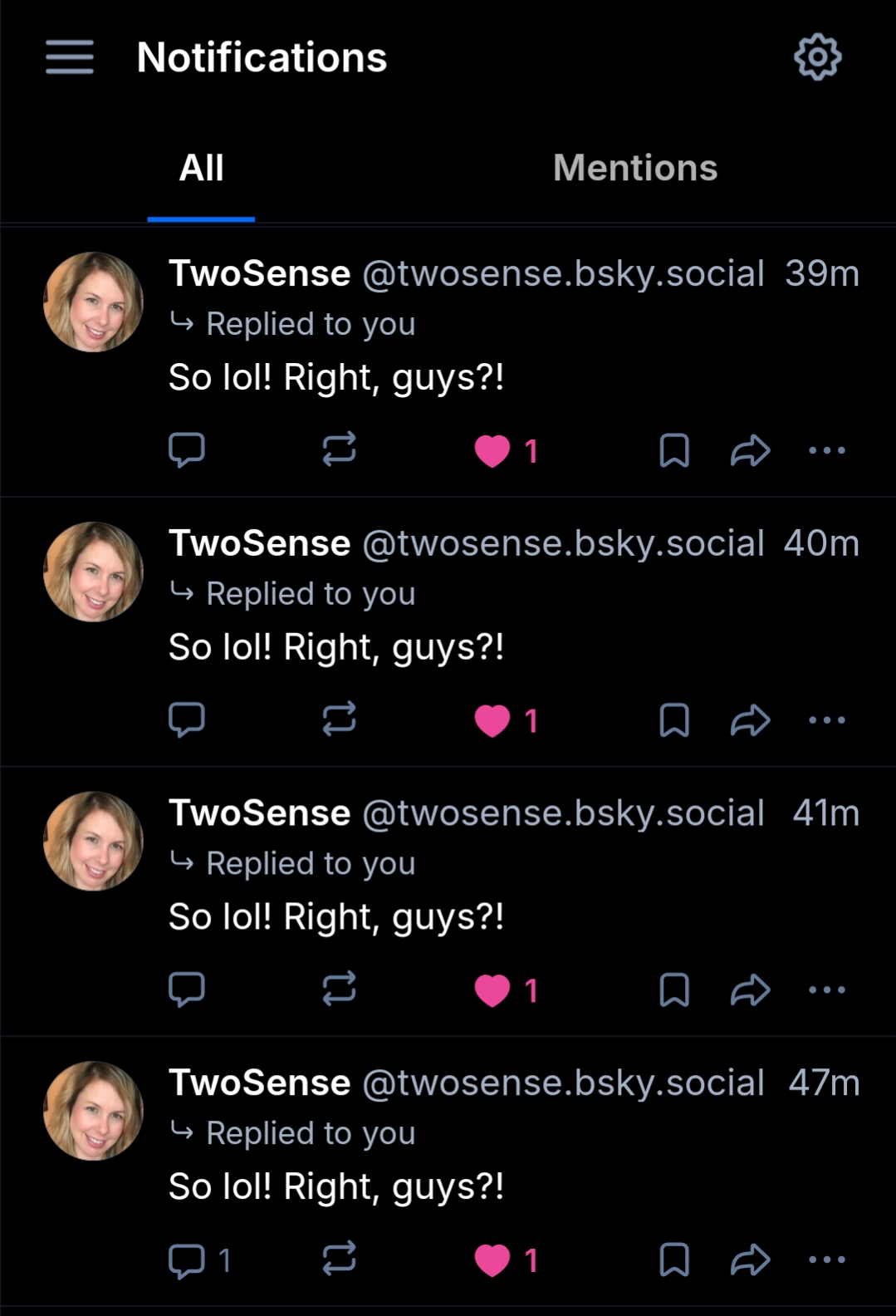Bookmark the 40m TwoSense reply
This screenshot has width=896, height=1316.
tap(674, 720)
